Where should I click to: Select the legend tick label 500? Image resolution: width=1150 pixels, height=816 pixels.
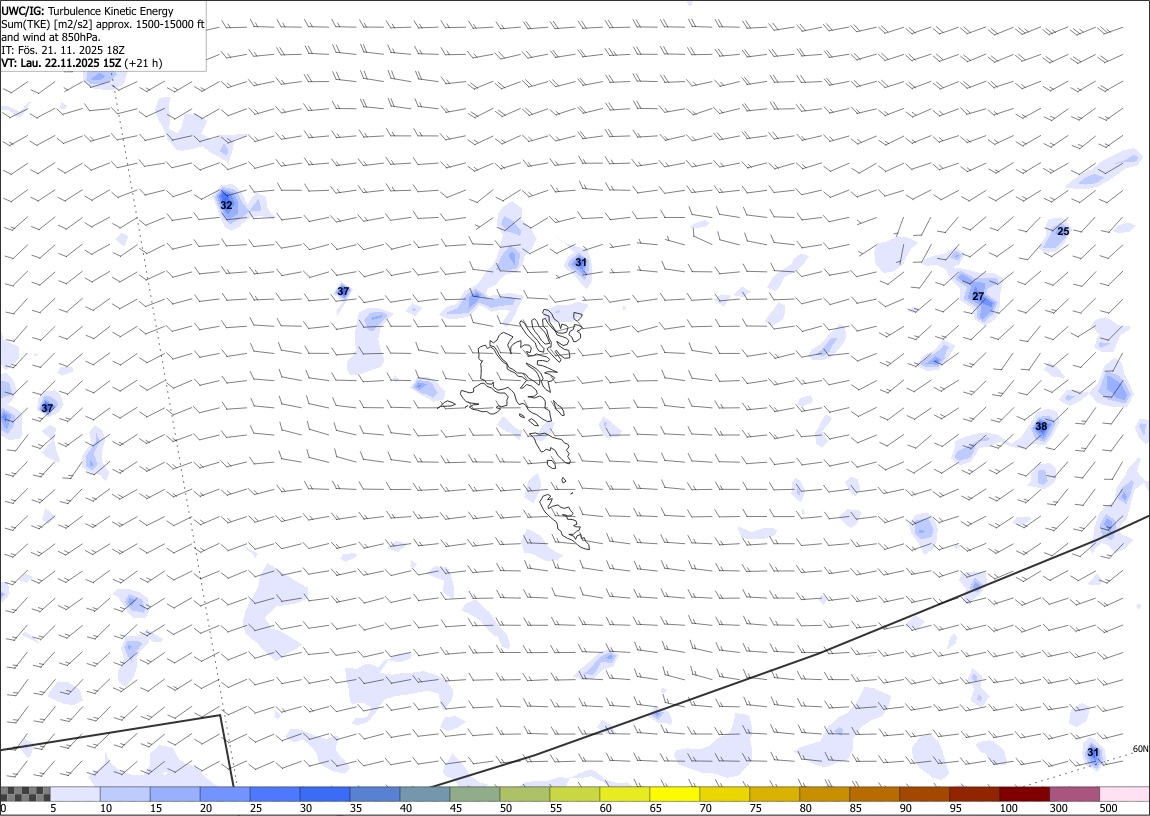(x=1109, y=808)
